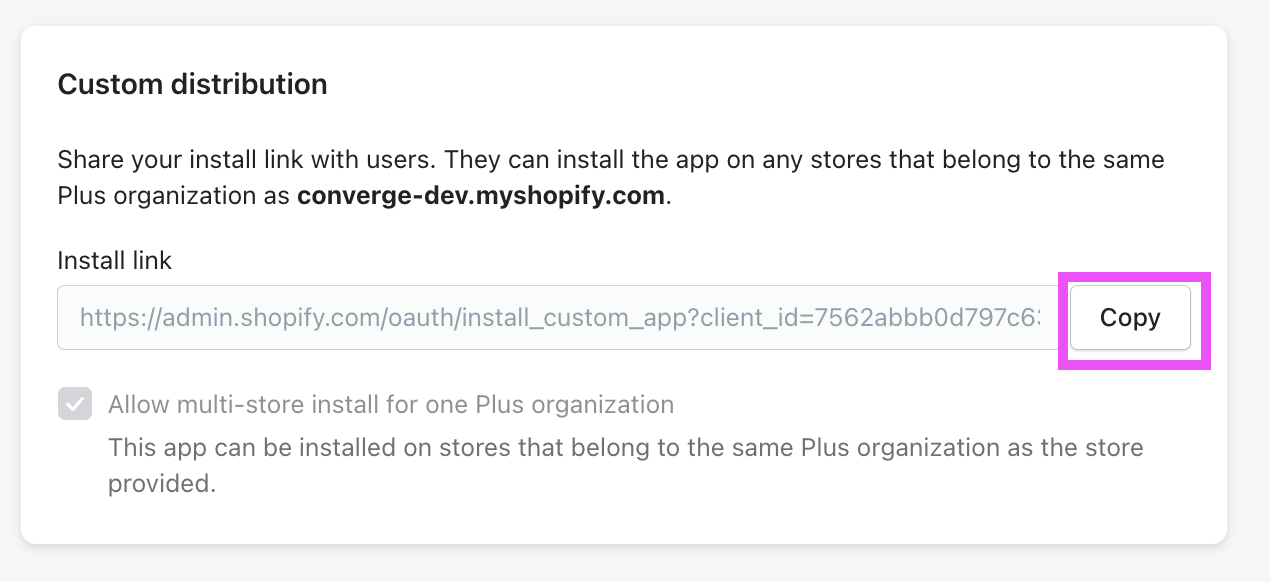Click the Install link label
The width and height of the screenshot is (1270, 582).
114,260
